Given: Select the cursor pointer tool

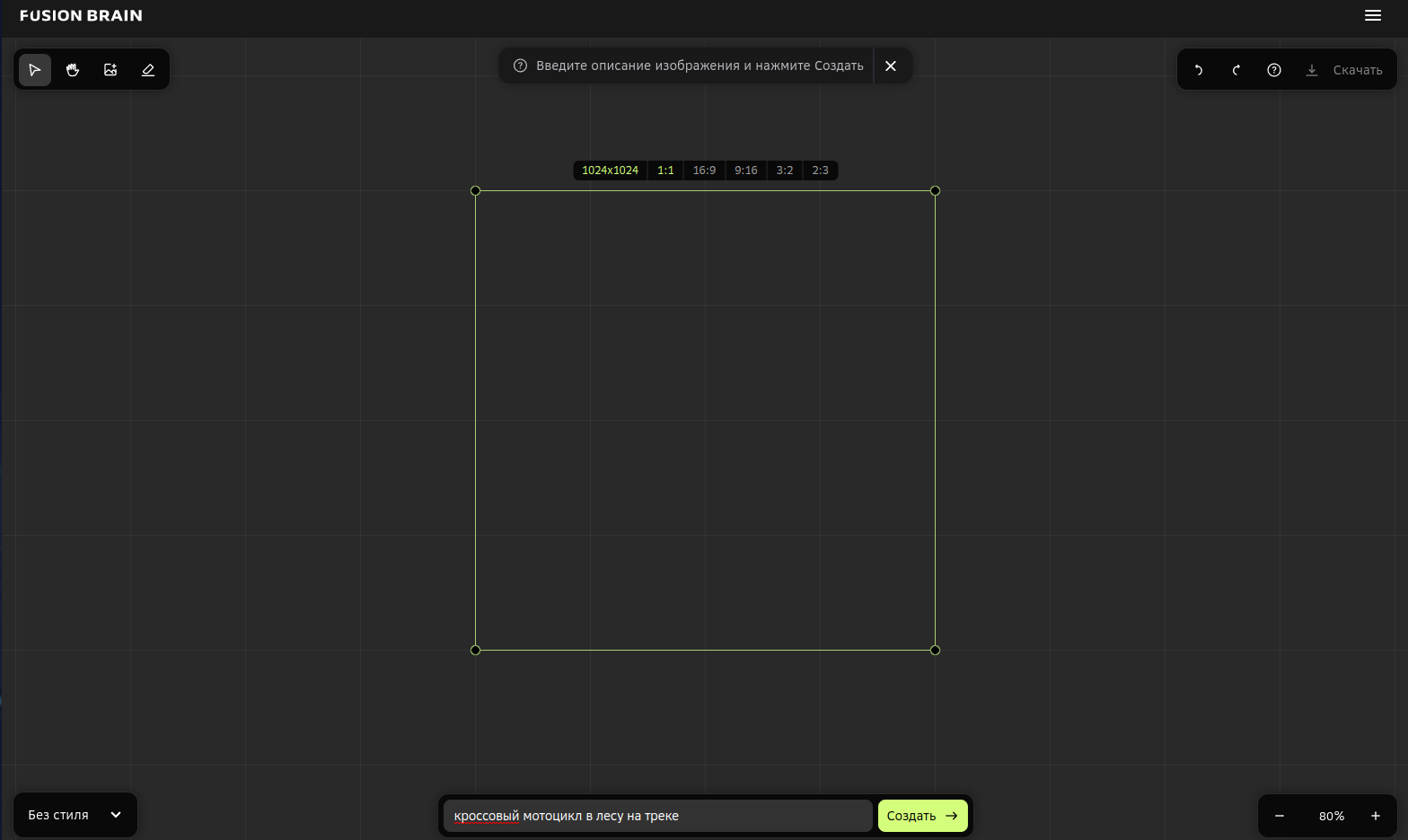Looking at the screenshot, I should click(x=35, y=70).
